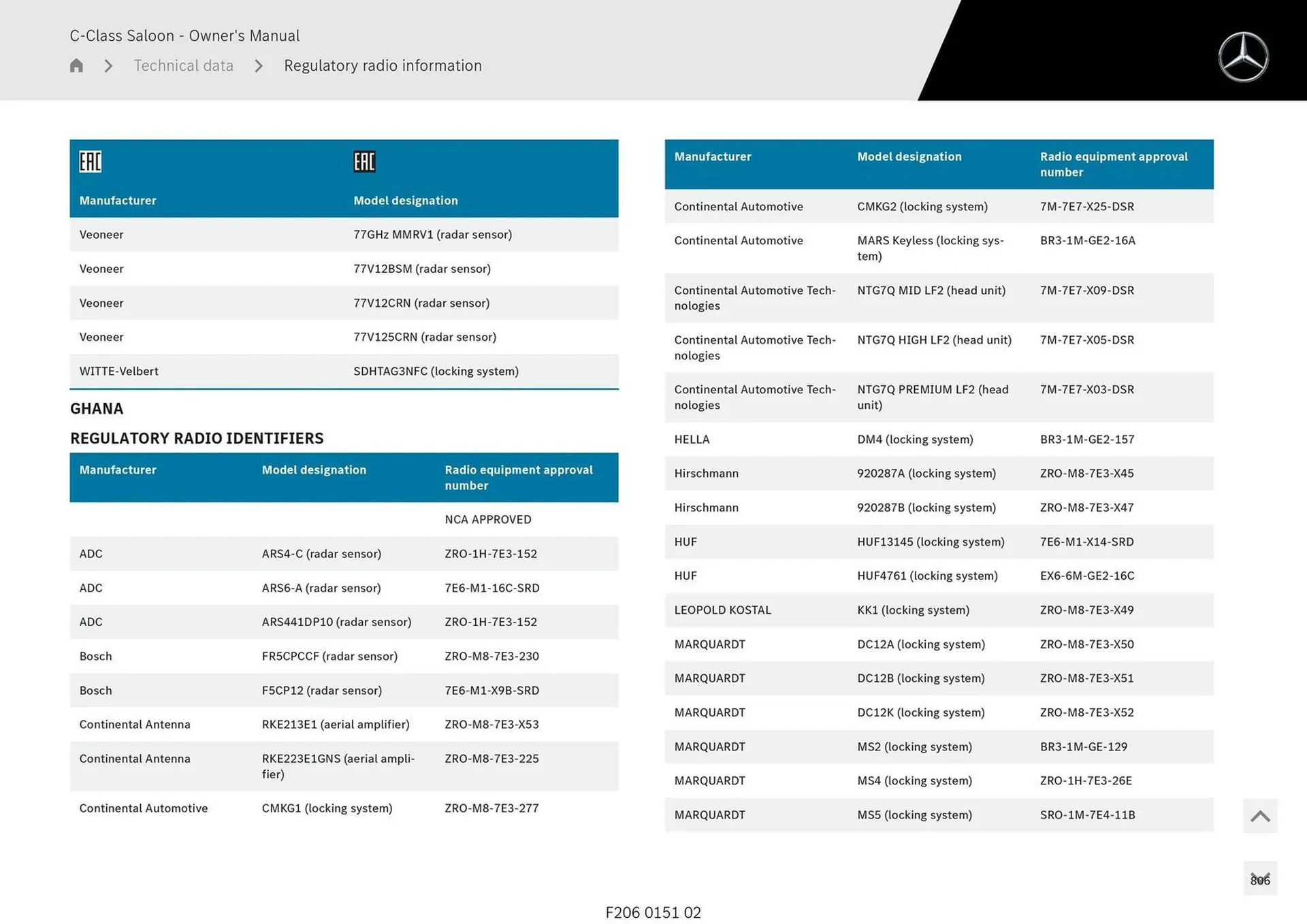Click document code F206 0151 02
The height and width of the screenshot is (924, 1307).
pyautogui.click(x=653, y=912)
